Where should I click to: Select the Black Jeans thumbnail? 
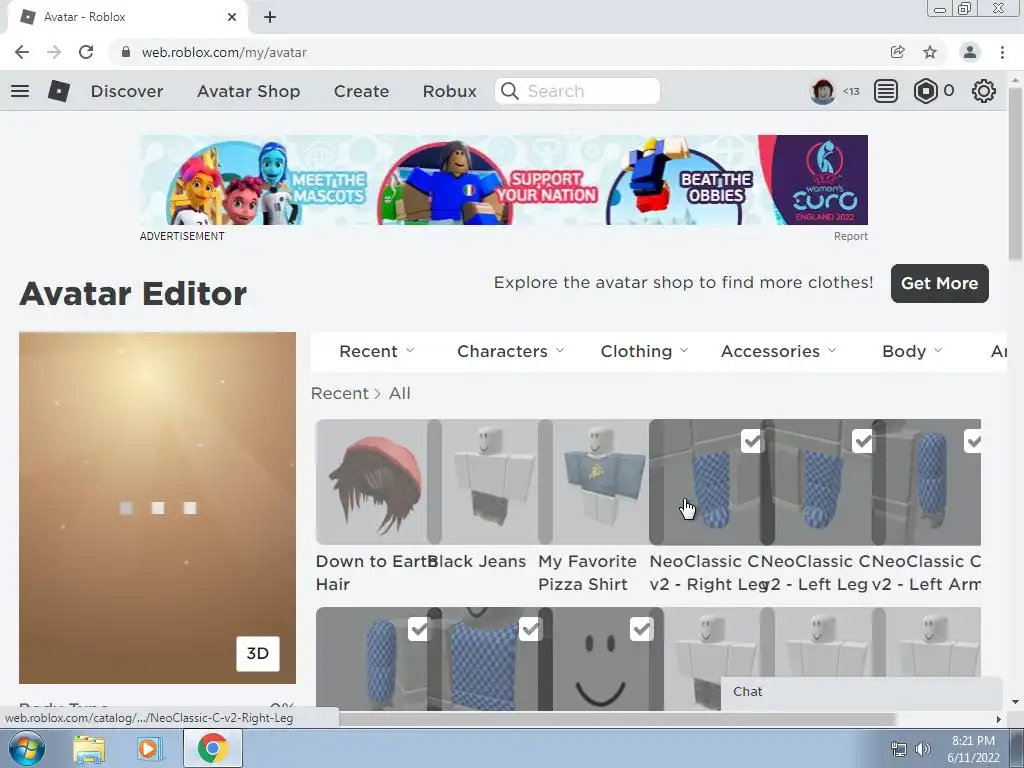pos(485,482)
